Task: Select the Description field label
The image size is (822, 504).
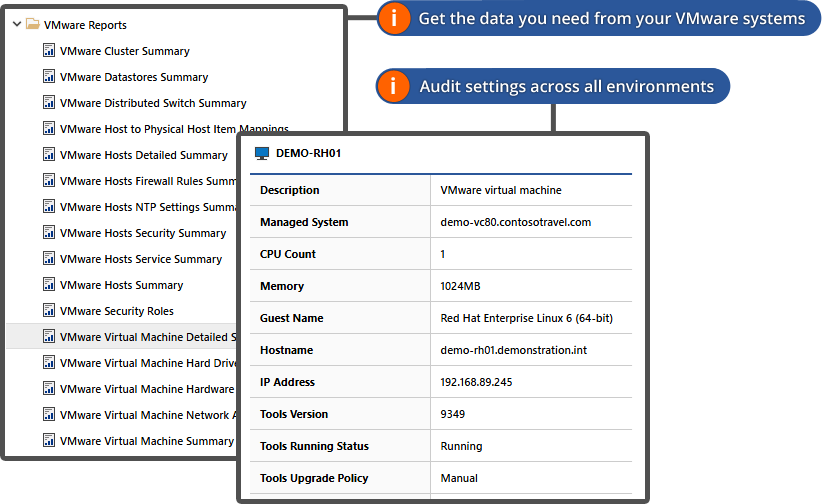Action: point(289,190)
